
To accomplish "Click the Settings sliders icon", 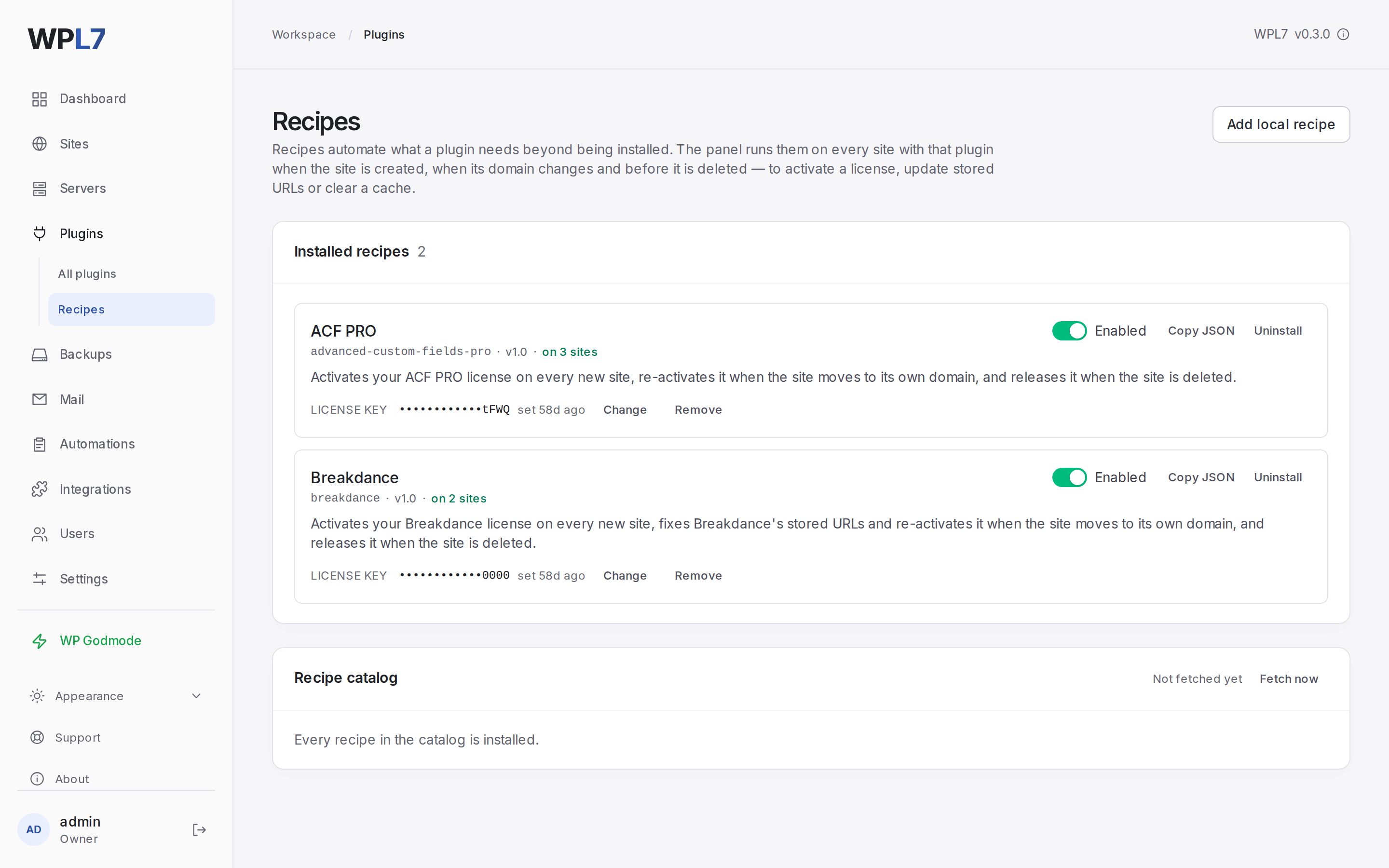I will (40, 579).
